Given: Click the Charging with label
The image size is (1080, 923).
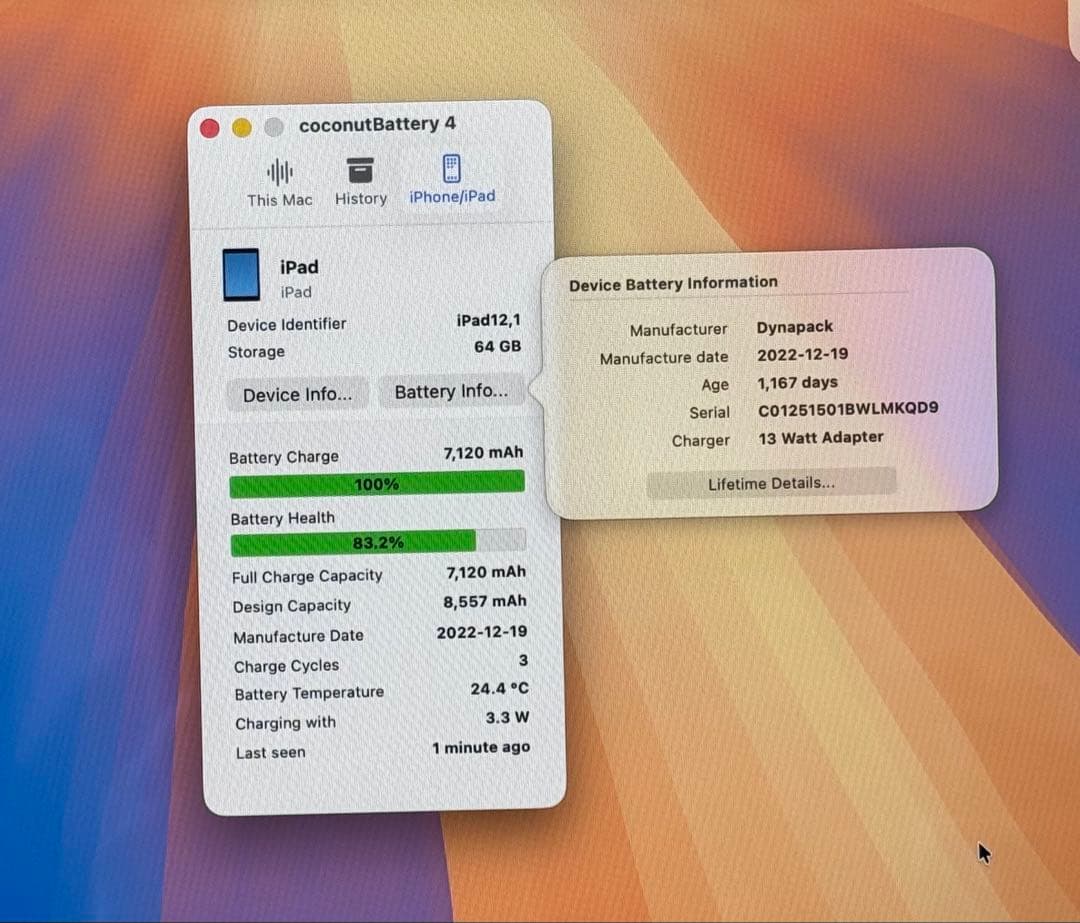Looking at the screenshot, I should pyautogui.click(x=285, y=723).
